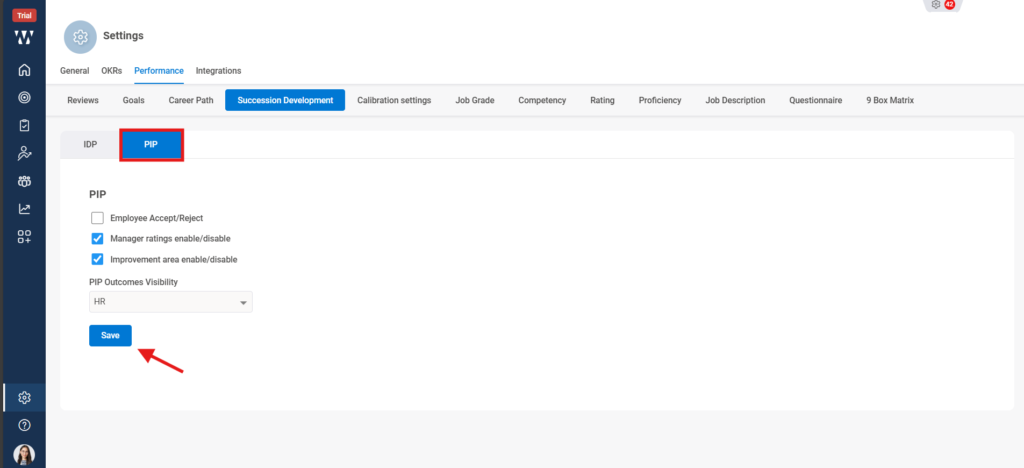Select the Performance settings tab
This screenshot has width=1024, height=468.
coord(159,70)
